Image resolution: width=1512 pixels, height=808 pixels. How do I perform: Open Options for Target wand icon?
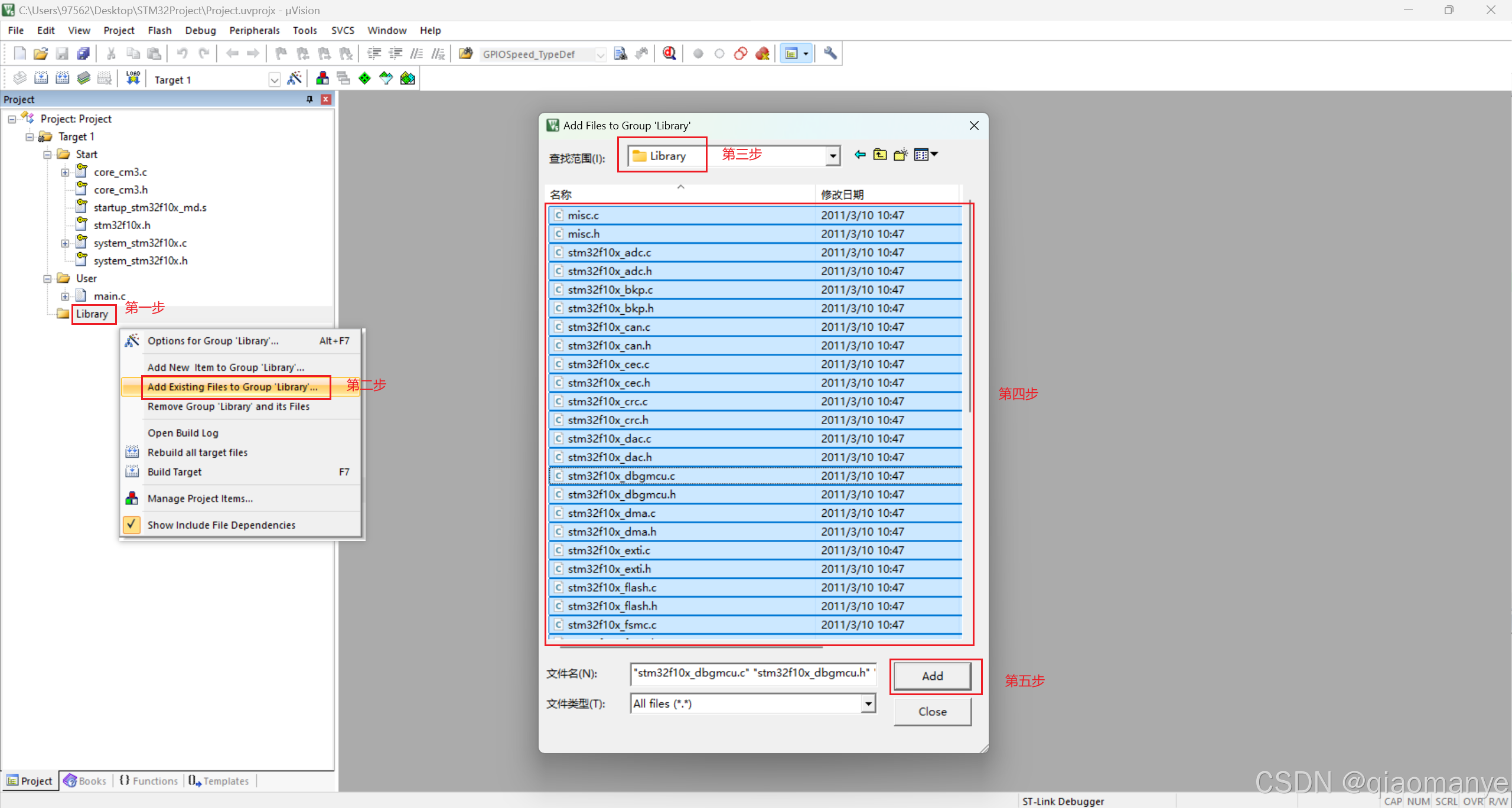tap(294, 78)
